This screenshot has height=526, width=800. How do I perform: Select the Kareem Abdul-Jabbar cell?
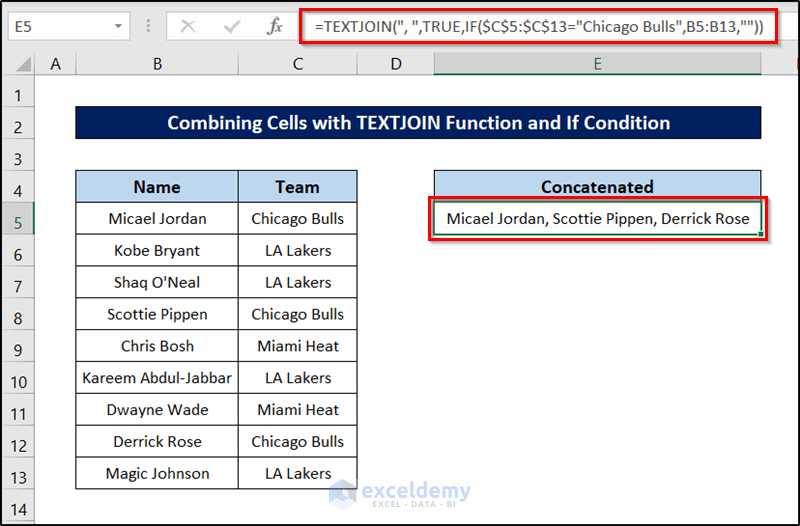pyautogui.click(x=157, y=378)
